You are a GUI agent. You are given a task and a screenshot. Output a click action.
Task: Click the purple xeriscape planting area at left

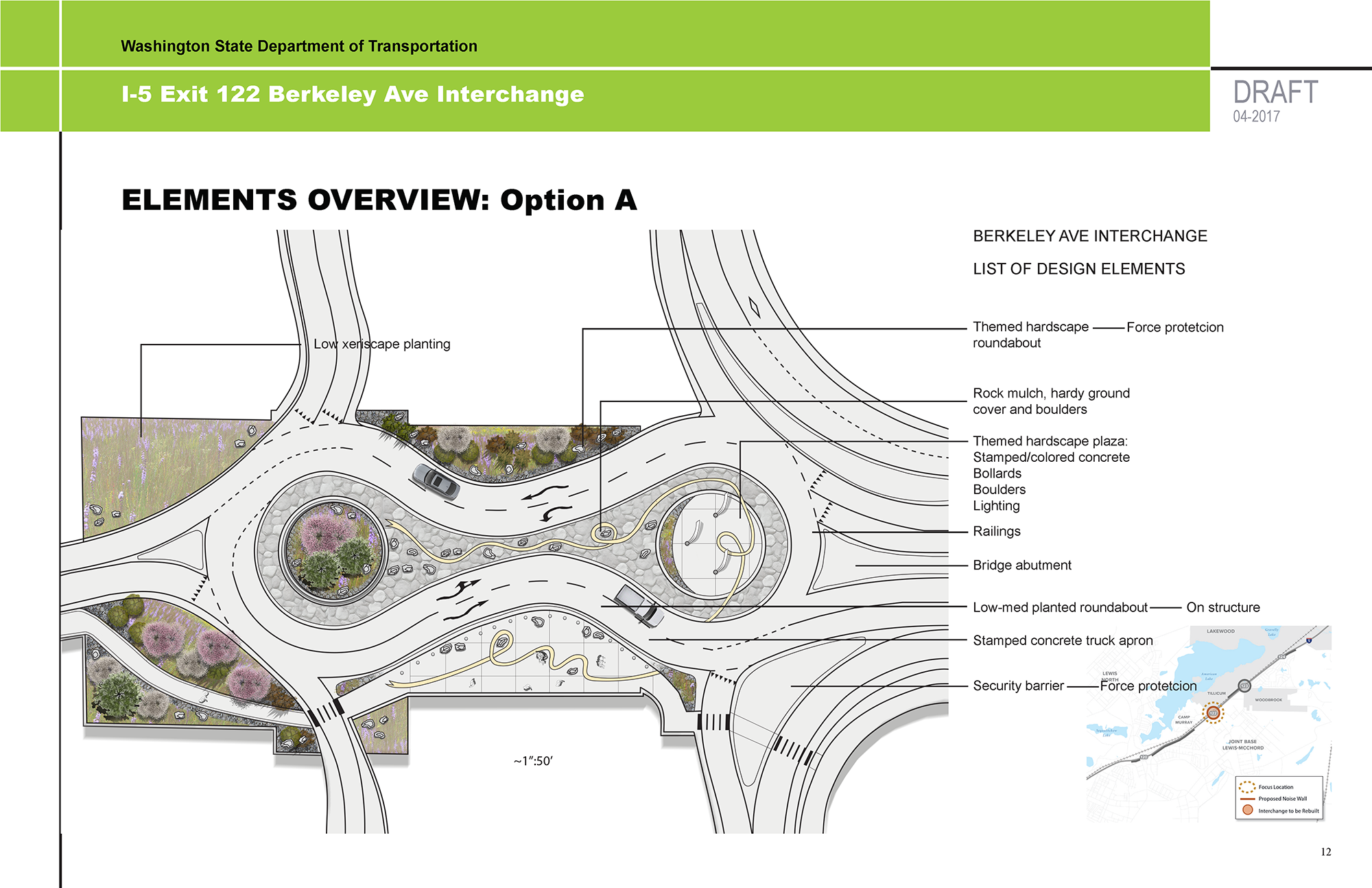coord(165,474)
